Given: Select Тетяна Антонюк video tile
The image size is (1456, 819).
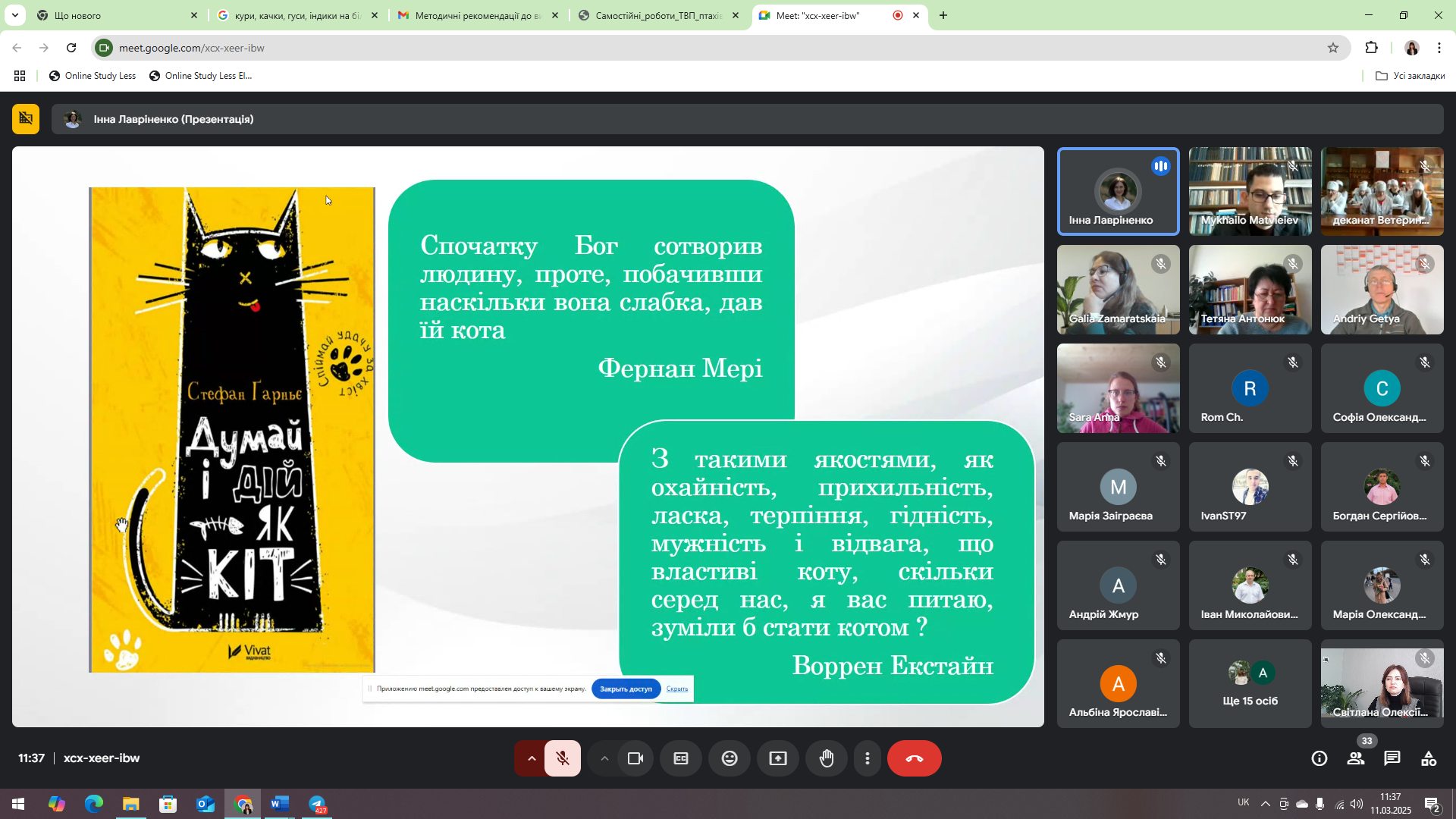Looking at the screenshot, I should (1250, 290).
